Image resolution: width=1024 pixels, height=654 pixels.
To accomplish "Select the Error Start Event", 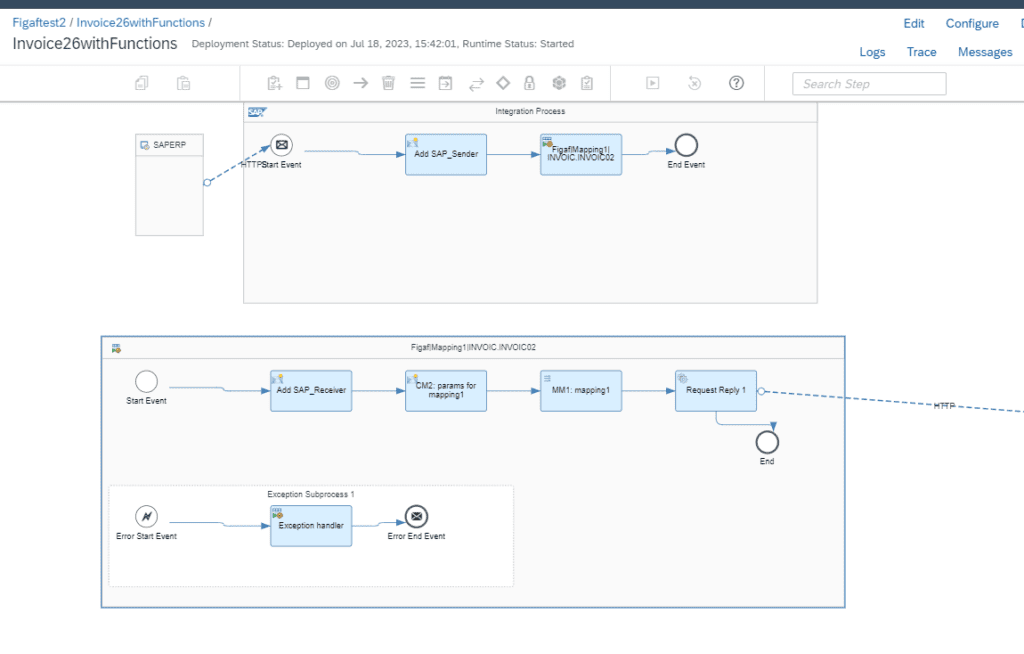I will (x=146, y=517).
